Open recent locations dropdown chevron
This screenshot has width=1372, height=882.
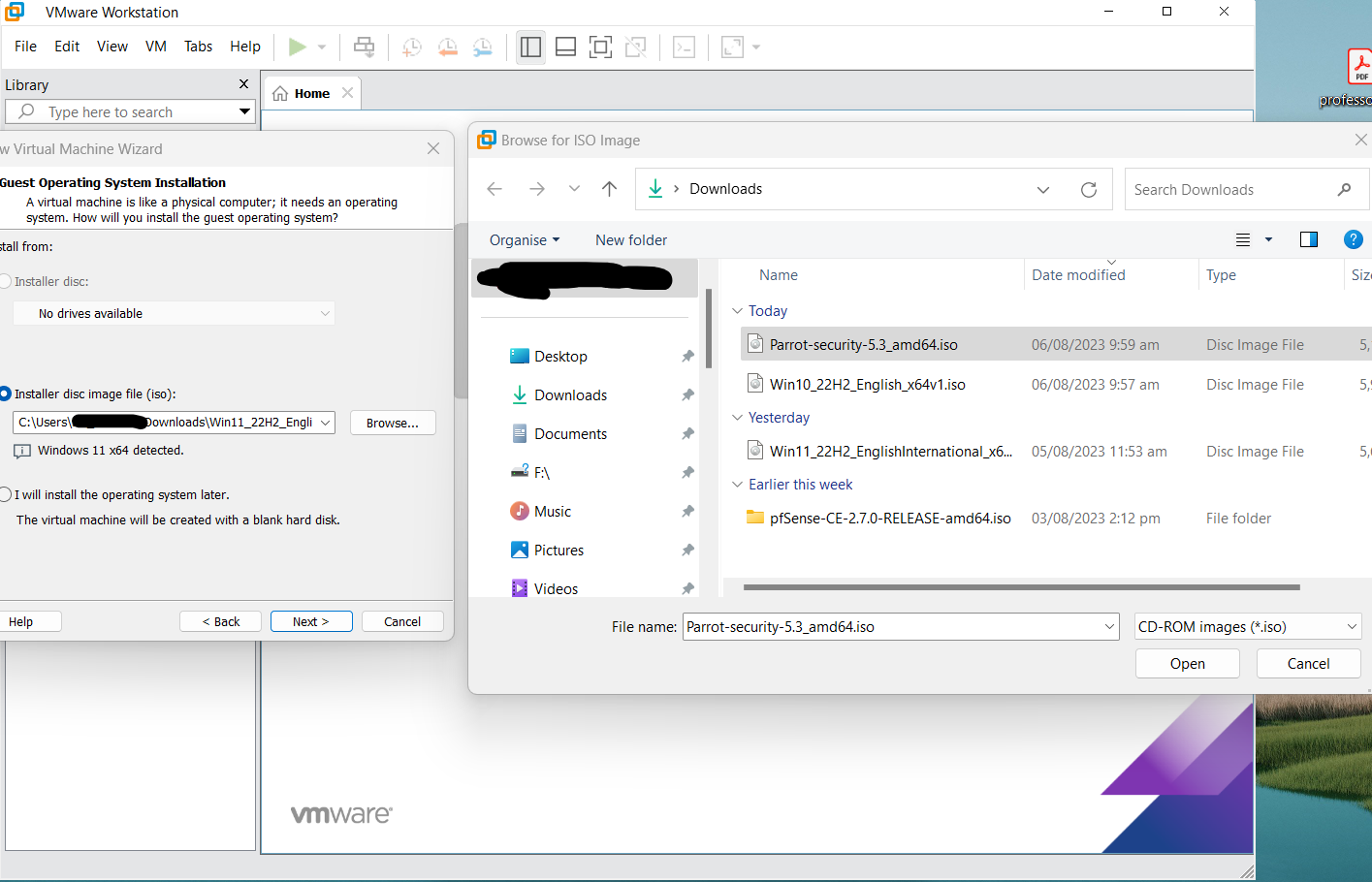(x=574, y=189)
